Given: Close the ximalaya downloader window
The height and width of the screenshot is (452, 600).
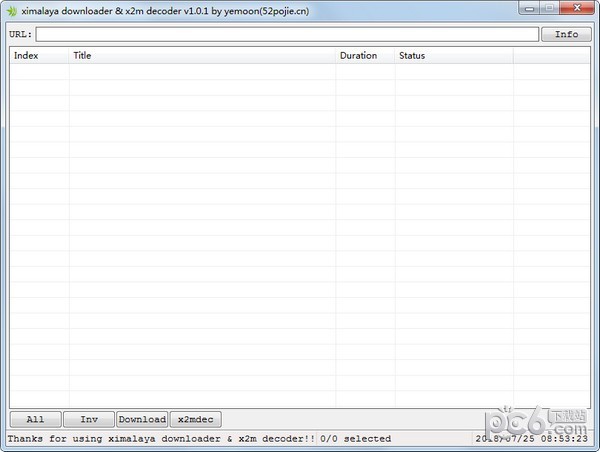Looking at the screenshot, I should pos(577,8).
